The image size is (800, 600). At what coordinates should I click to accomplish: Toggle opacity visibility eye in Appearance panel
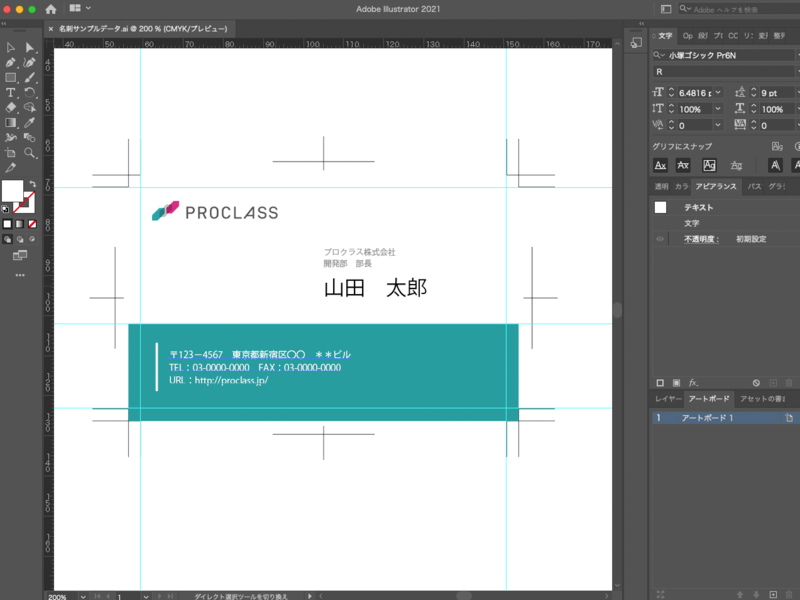(x=660, y=239)
